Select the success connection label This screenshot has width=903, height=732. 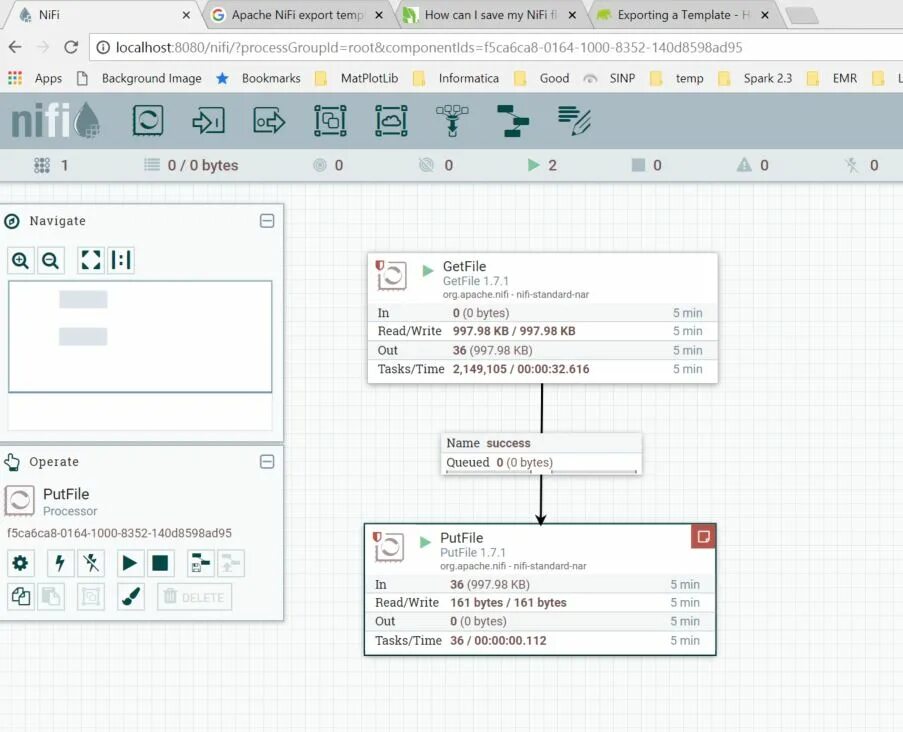(x=508, y=443)
